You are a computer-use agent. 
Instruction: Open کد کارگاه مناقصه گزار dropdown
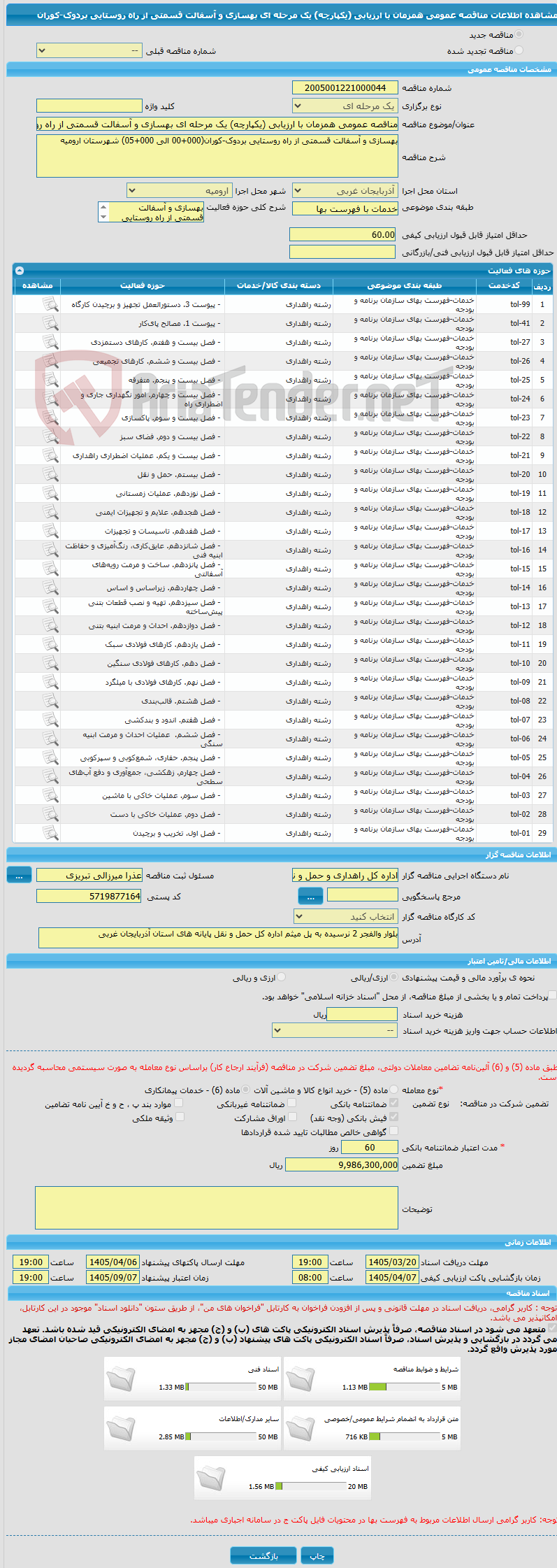click(x=346, y=916)
